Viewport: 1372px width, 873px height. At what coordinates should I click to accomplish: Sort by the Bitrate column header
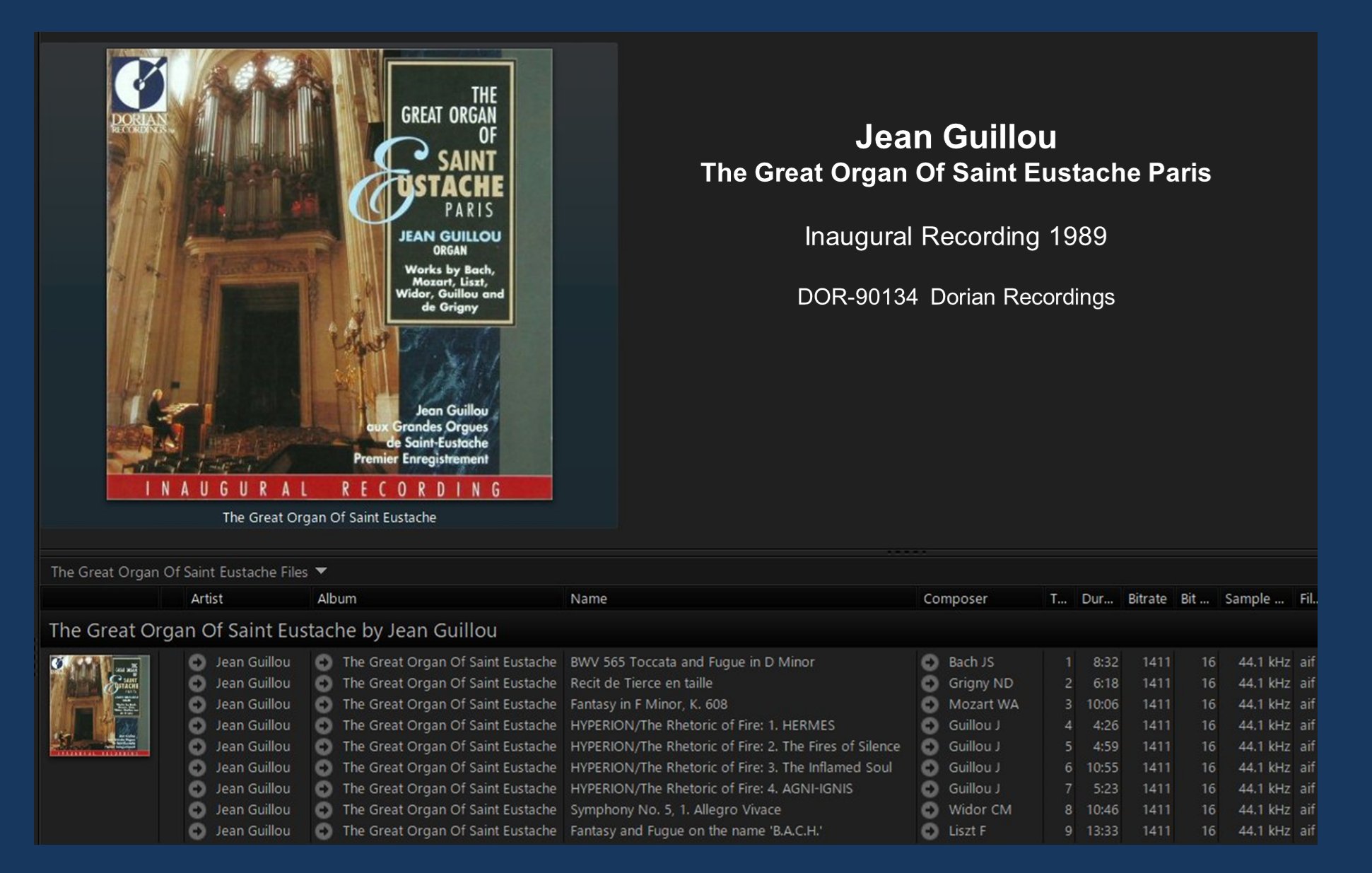click(1147, 599)
